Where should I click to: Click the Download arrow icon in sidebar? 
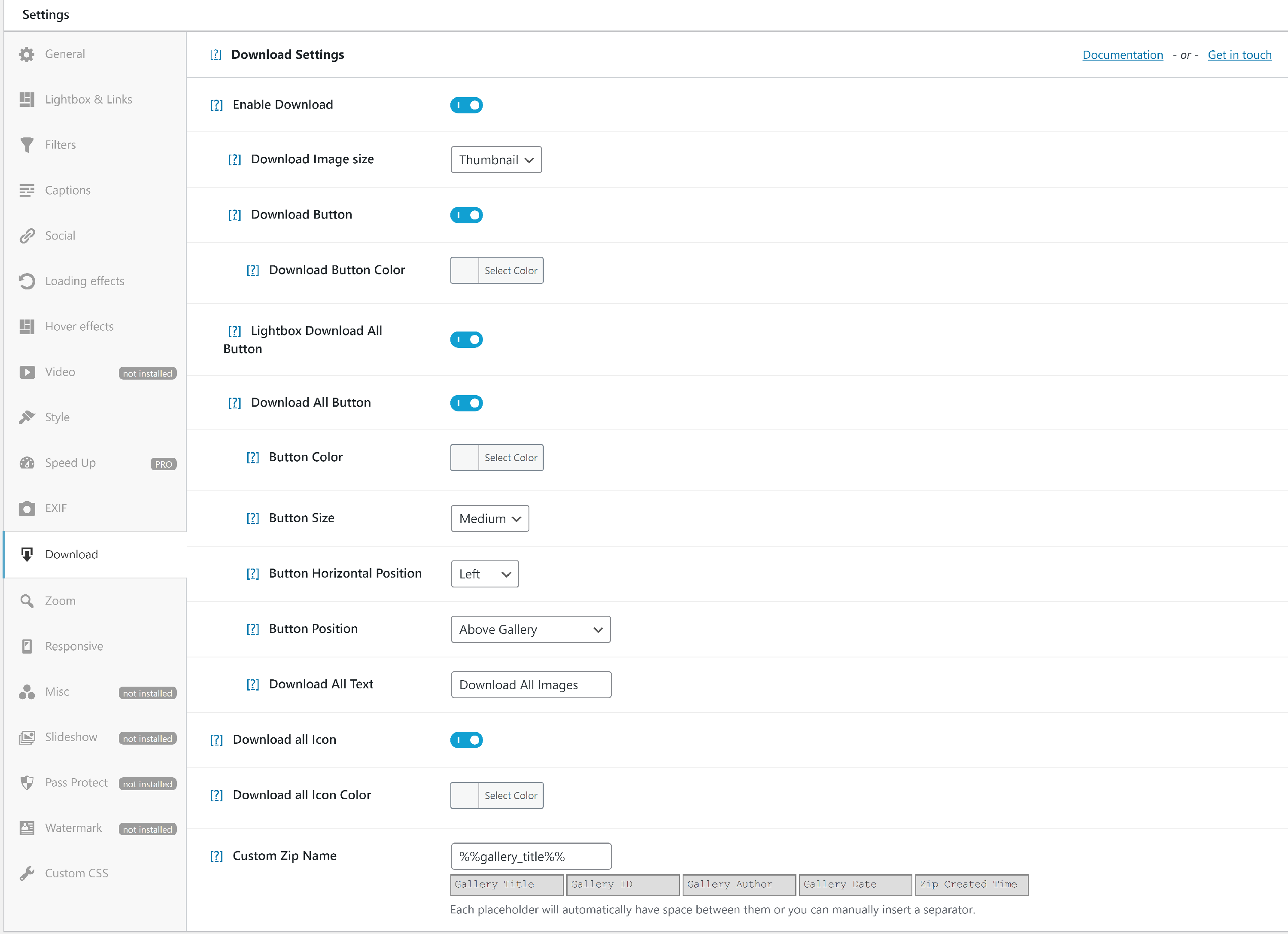tap(27, 554)
